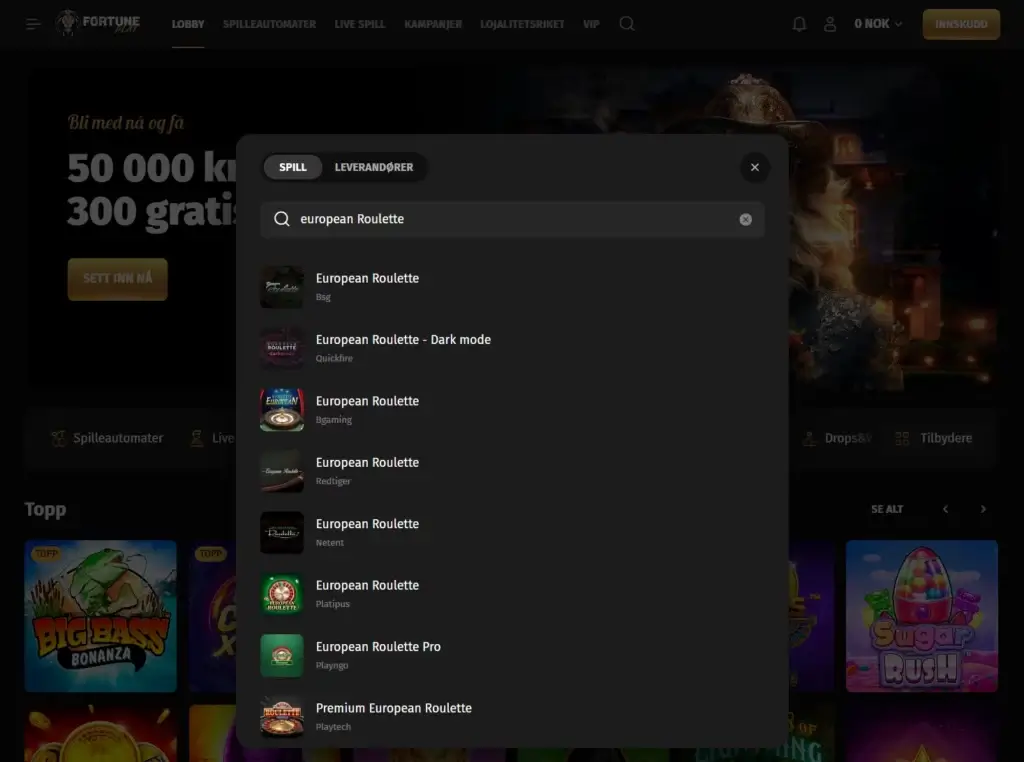1024x762 pixels.
Task: Go to previous Topp games arrow
Action: 945,509
